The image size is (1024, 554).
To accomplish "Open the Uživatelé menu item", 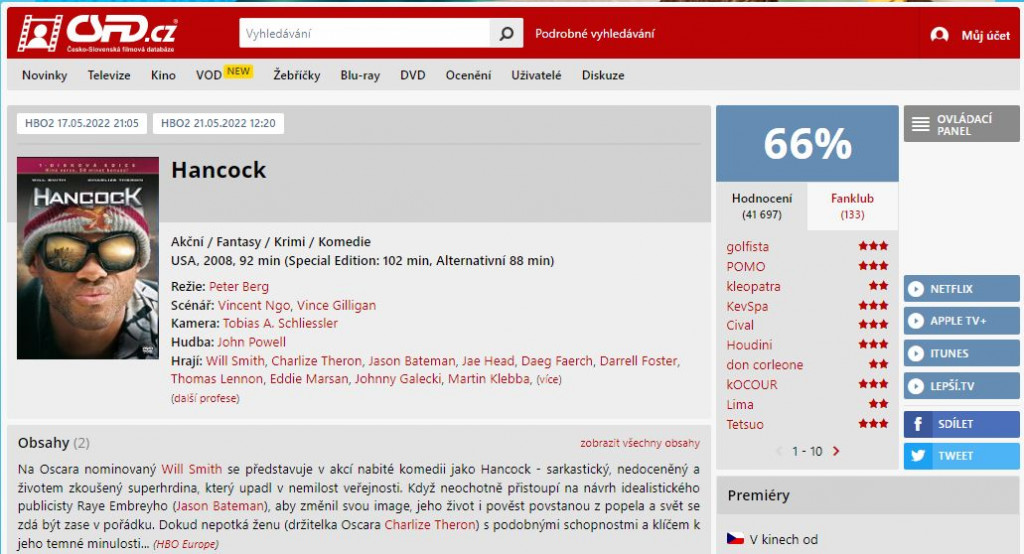I will 536,75.
